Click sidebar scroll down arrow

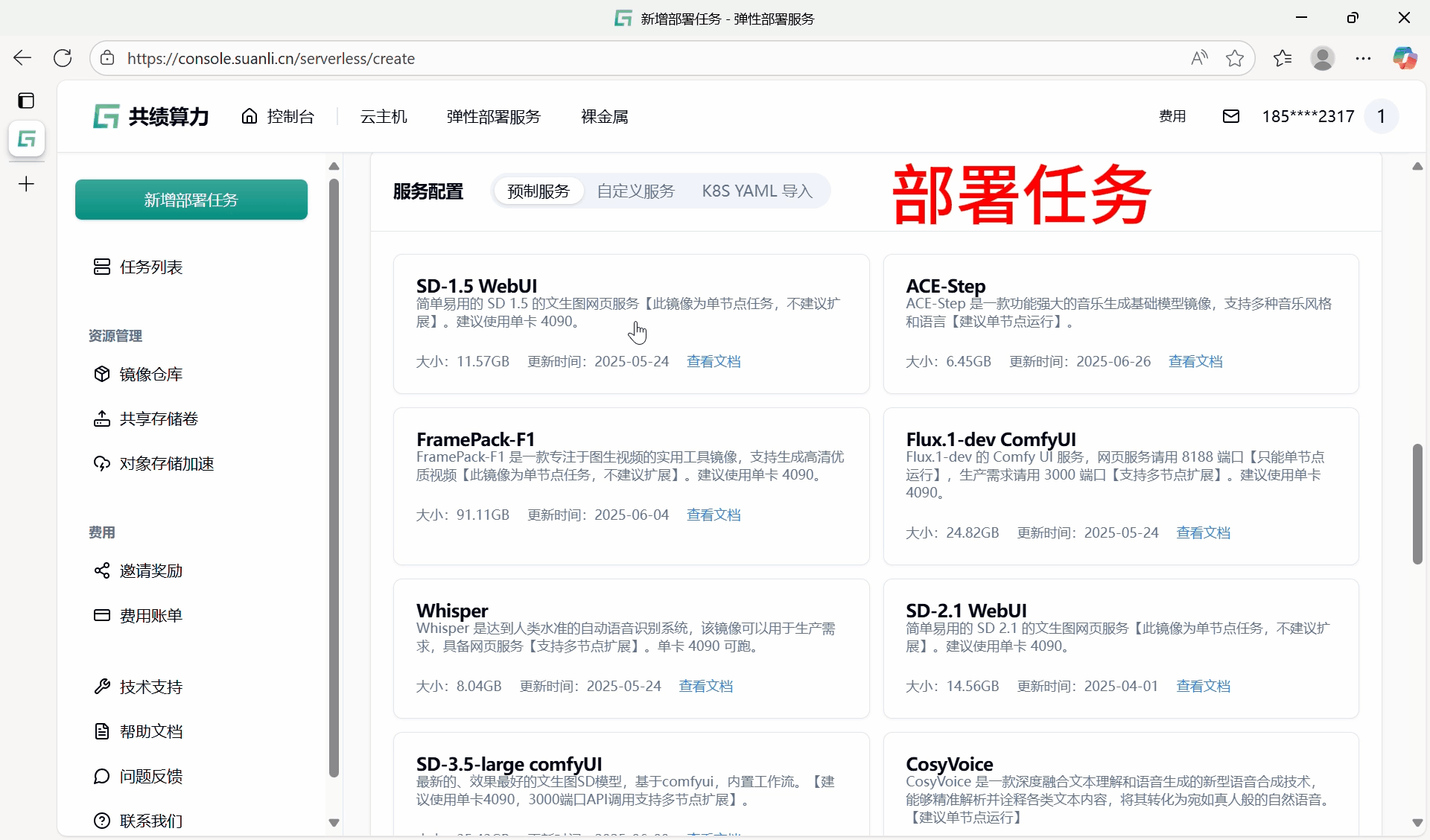(x=334, y=822)
